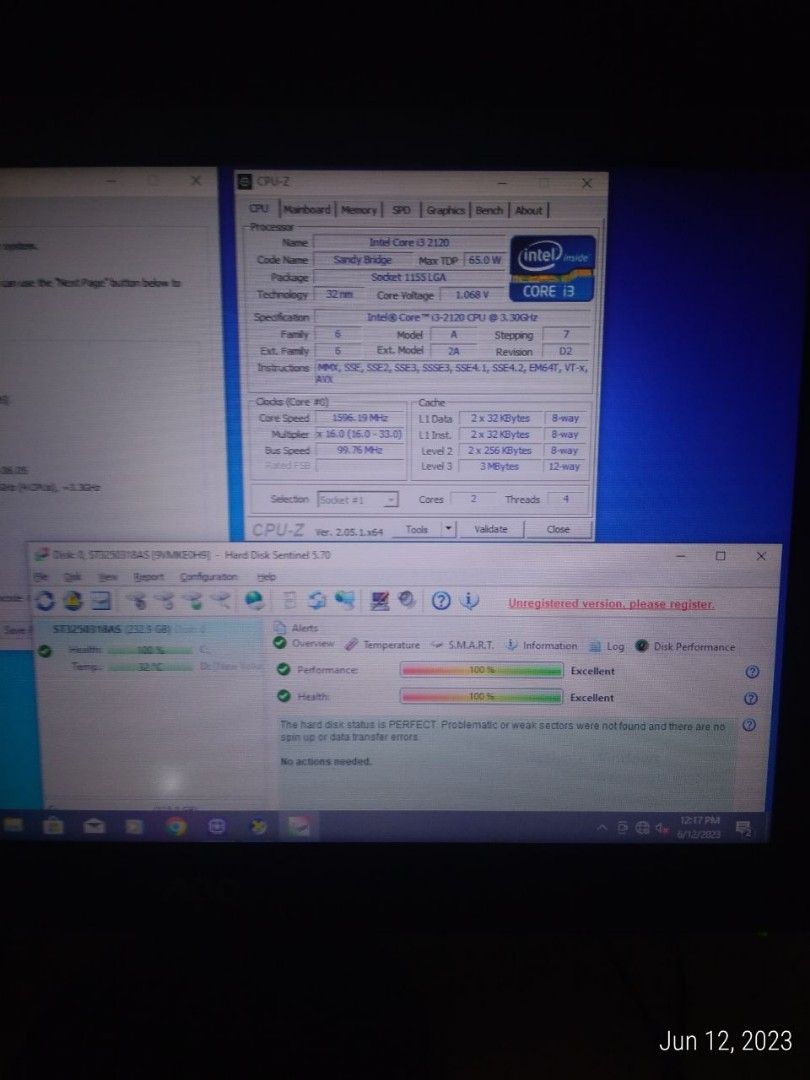The image size is (810, 1080).
Task: Click the Information icon next to S.M.A.R.T.
Action: [x=510, y=645]
